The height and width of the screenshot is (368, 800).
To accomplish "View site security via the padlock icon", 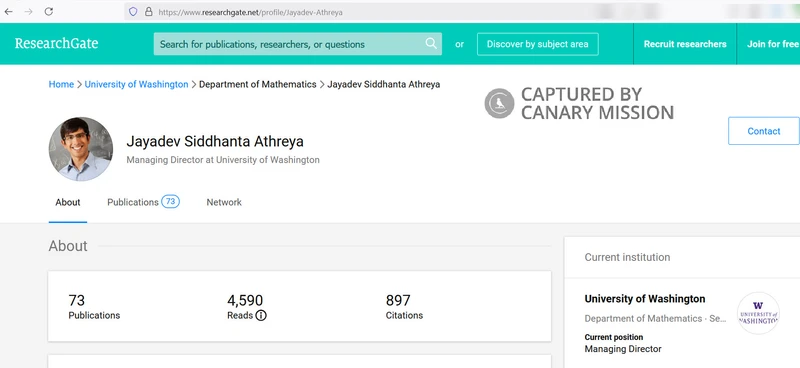I will tap(148, 11).
